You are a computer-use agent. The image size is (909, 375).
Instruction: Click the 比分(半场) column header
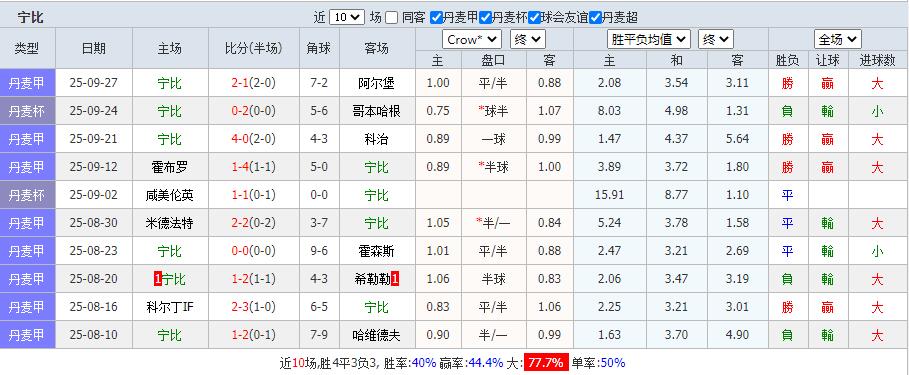(254, 49)
